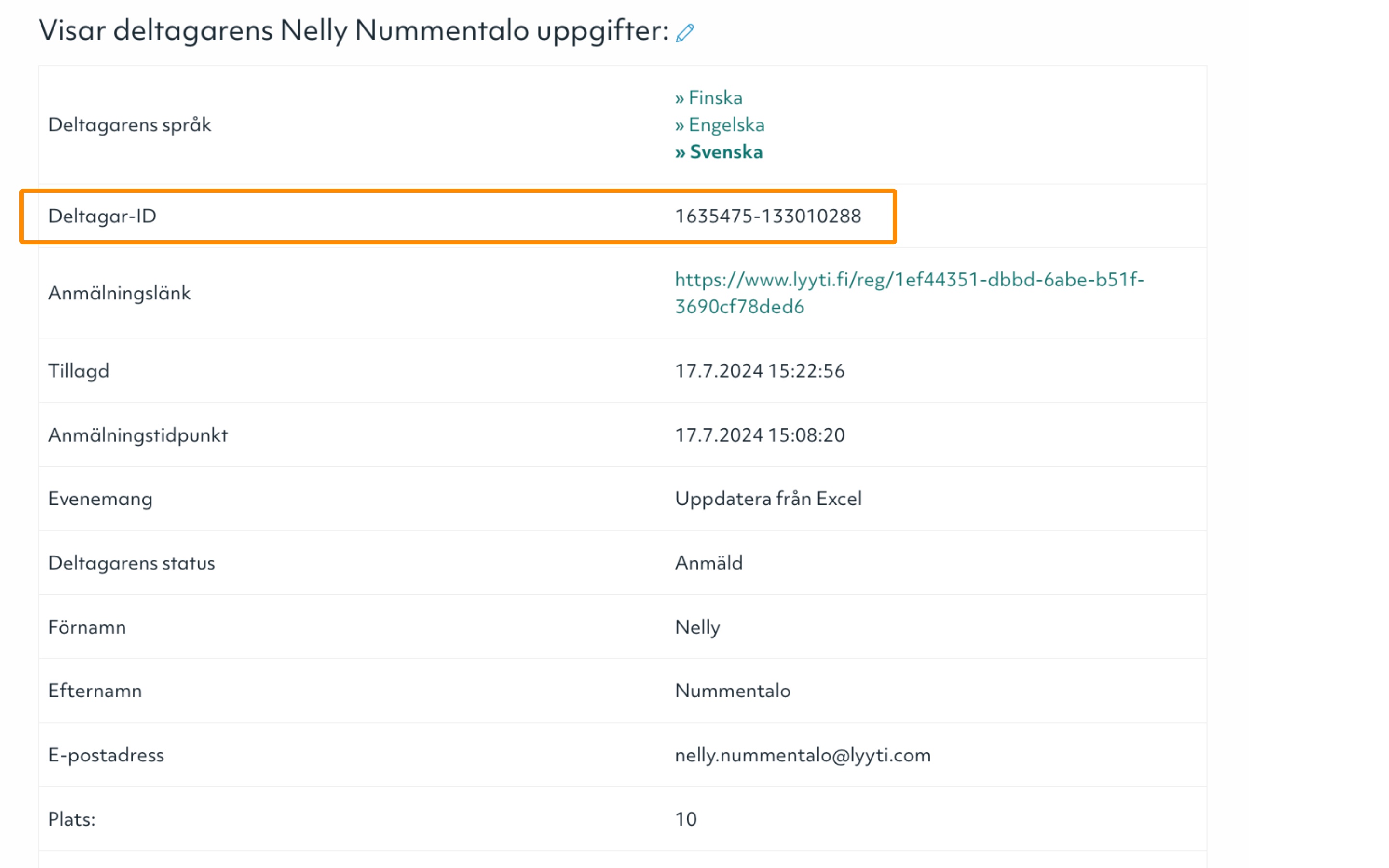Switch participant language to Finska
The image size is (1389, 868).
[708, 97]
